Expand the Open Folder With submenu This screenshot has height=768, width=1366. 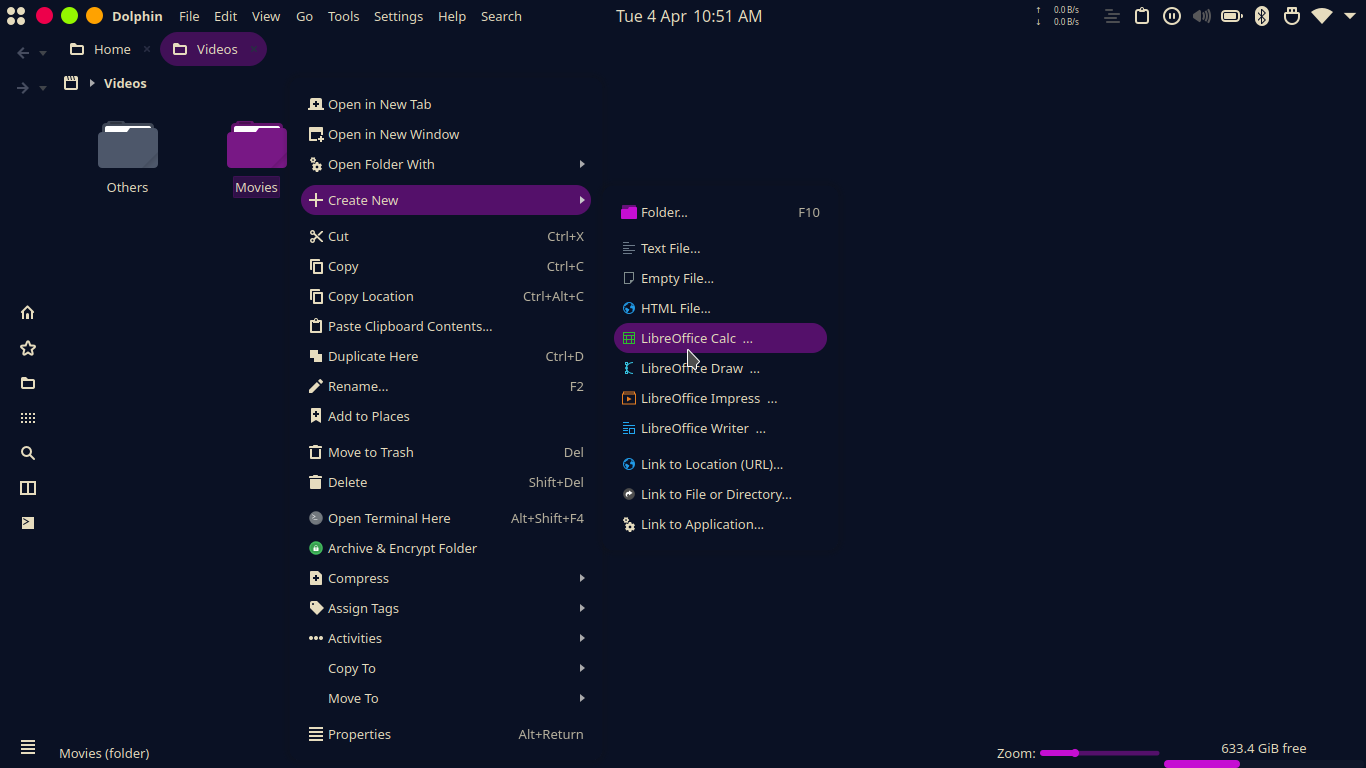pyautogui.click(x=446, y=164)
